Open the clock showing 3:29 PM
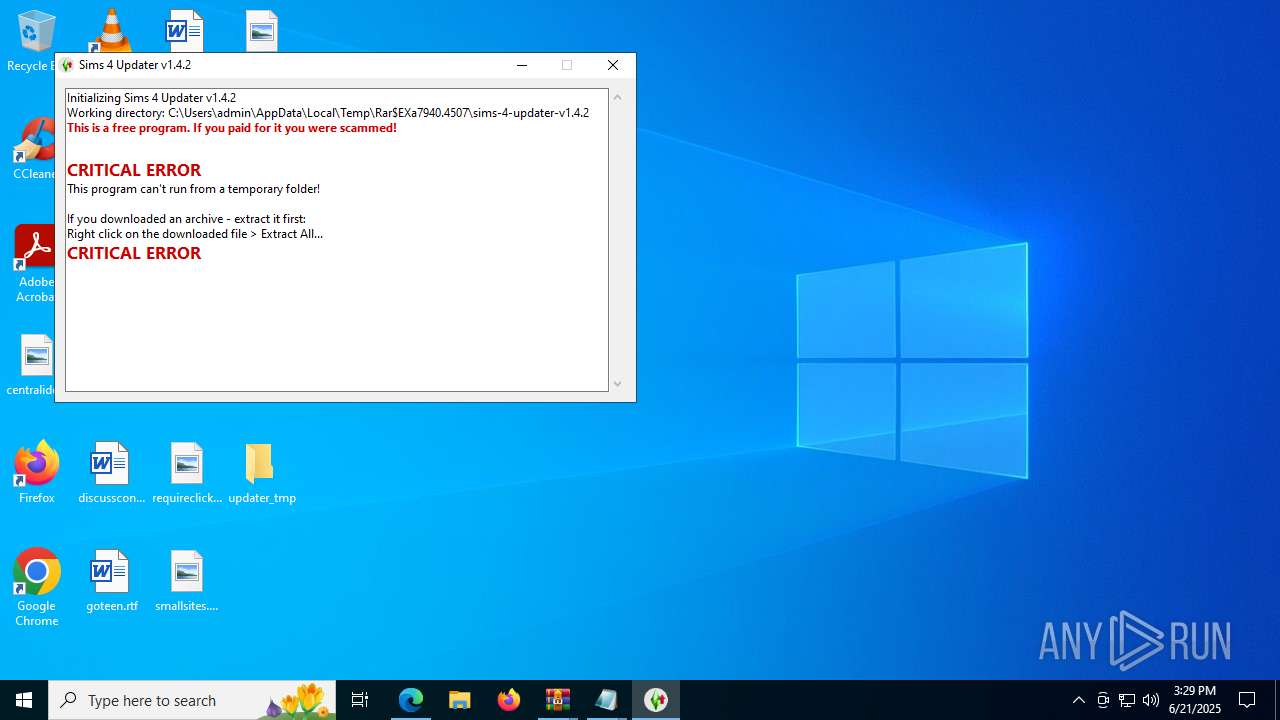The height and width of the screenshot is (720, 1280). 1195,700
